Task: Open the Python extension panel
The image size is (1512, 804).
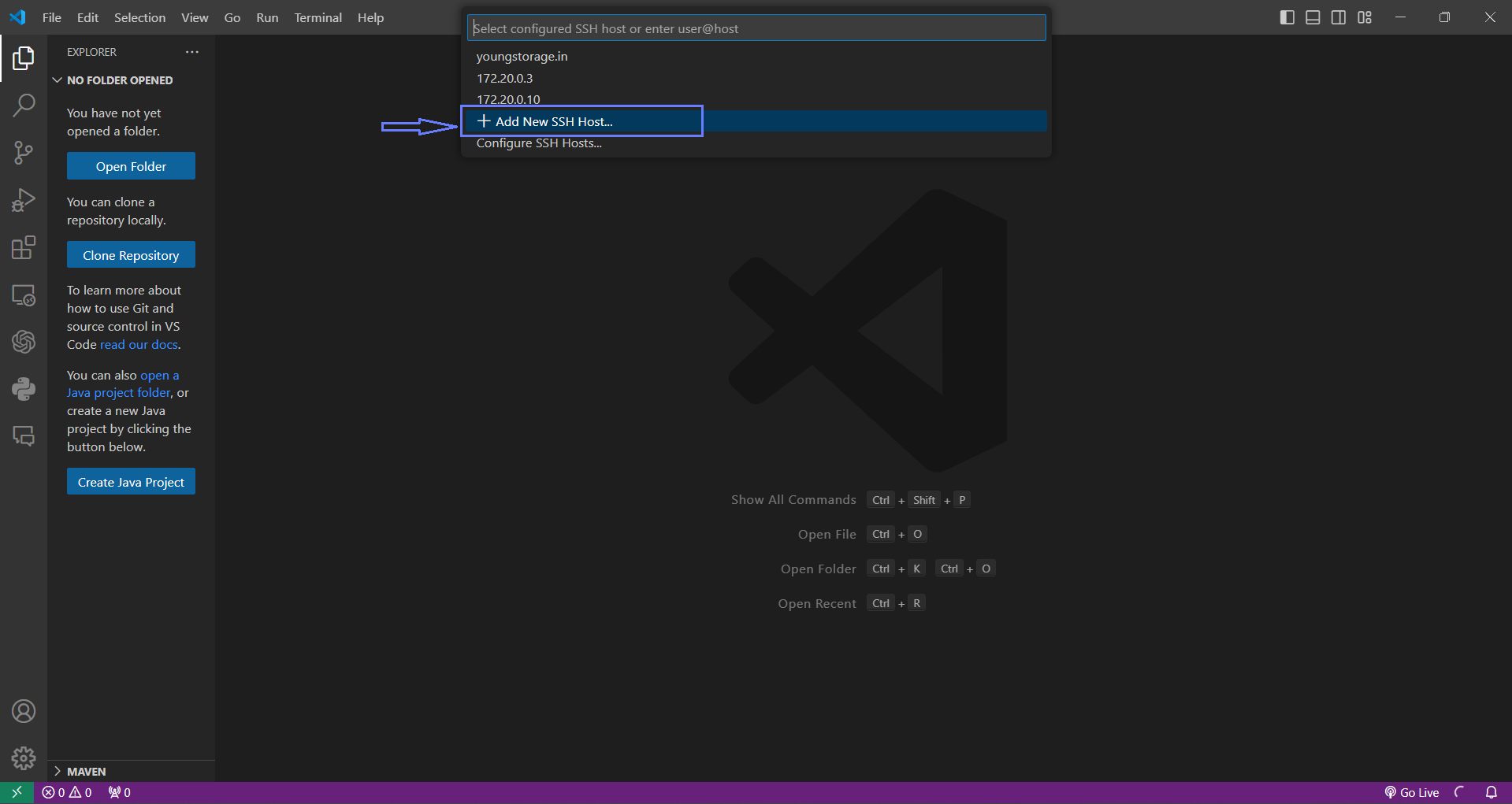Action: pos(24,389)
